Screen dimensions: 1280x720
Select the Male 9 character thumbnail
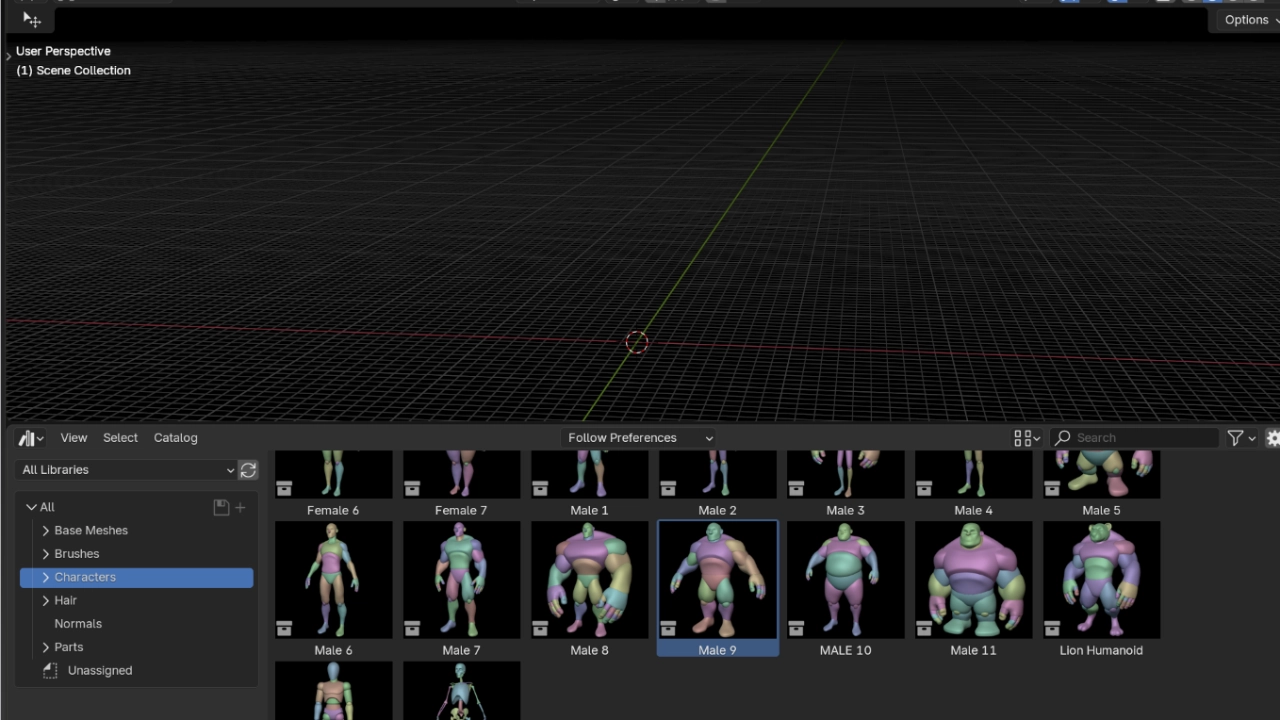[x=717, y=580]
